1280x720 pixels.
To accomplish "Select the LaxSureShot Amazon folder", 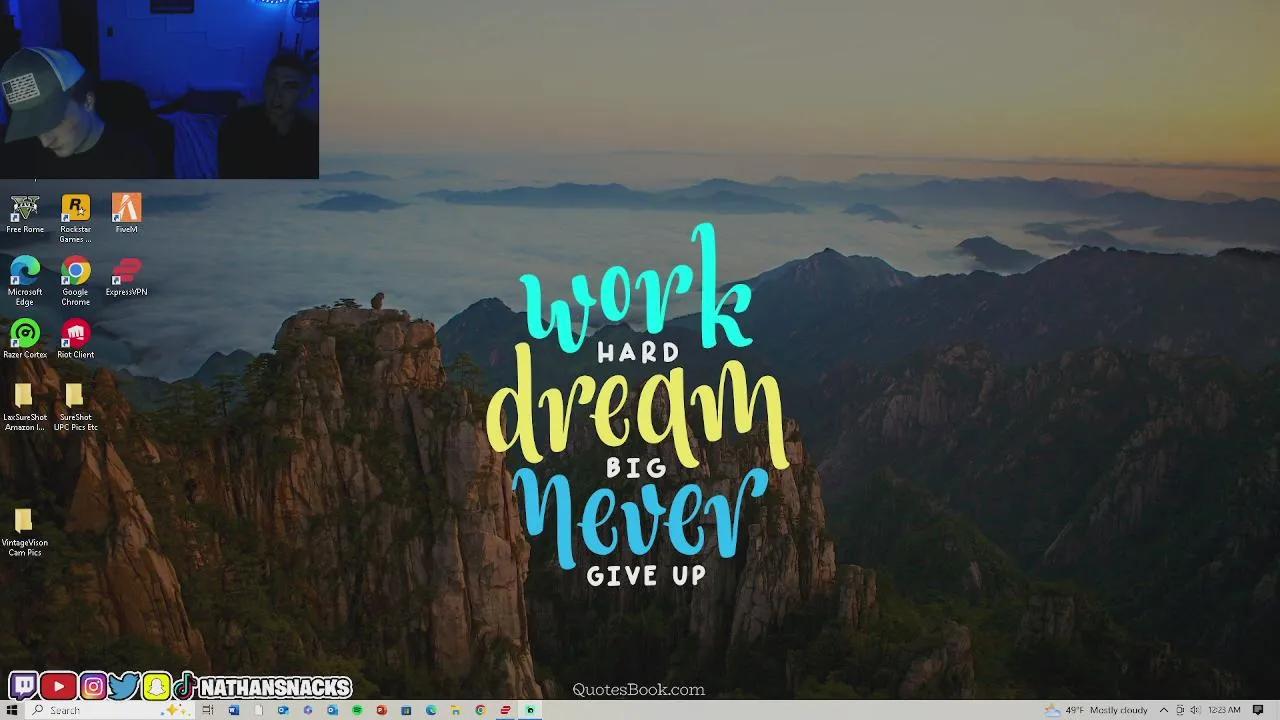I will 25,408.
